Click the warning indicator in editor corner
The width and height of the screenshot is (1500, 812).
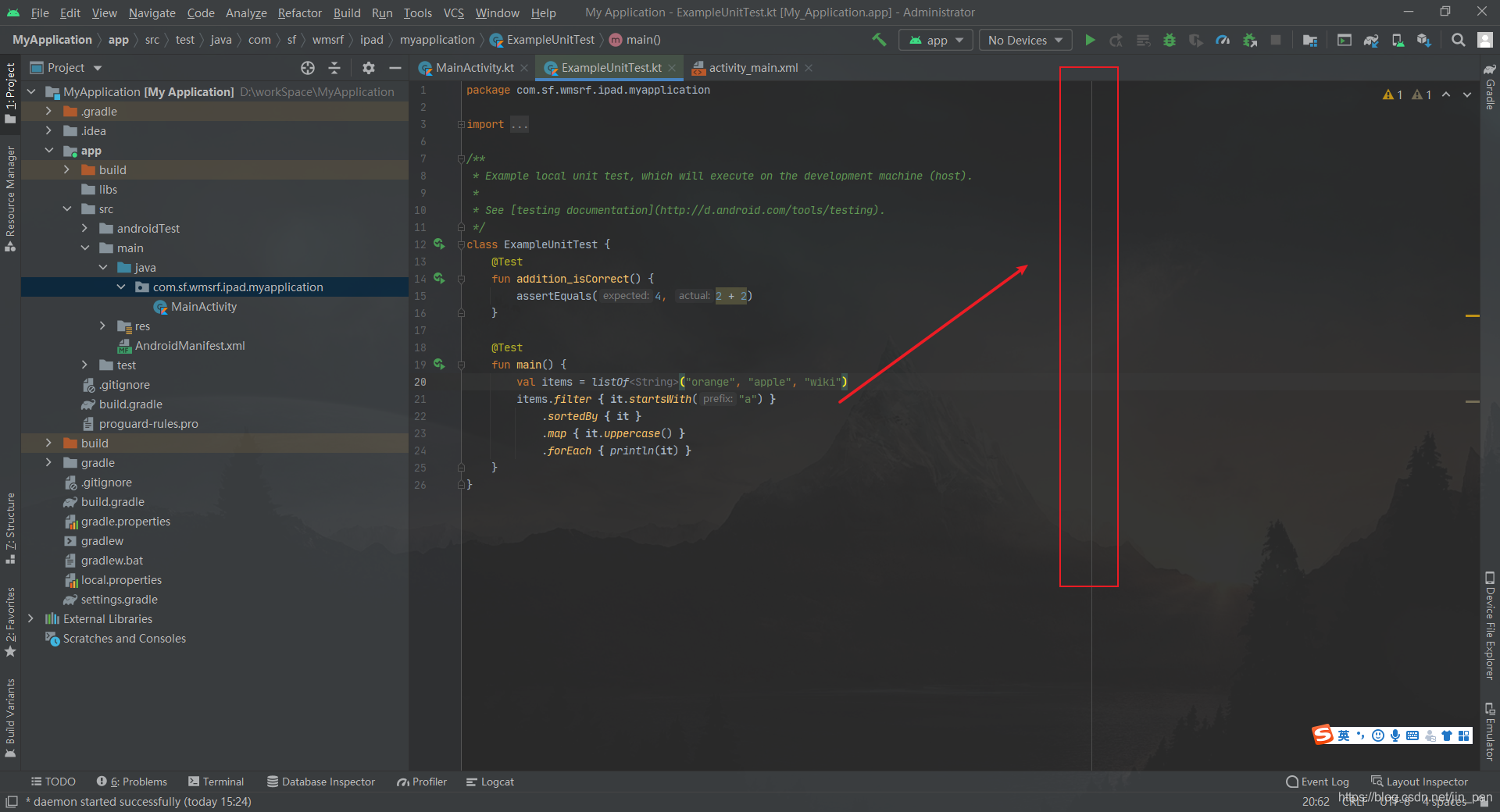(x=1393, y=94)
